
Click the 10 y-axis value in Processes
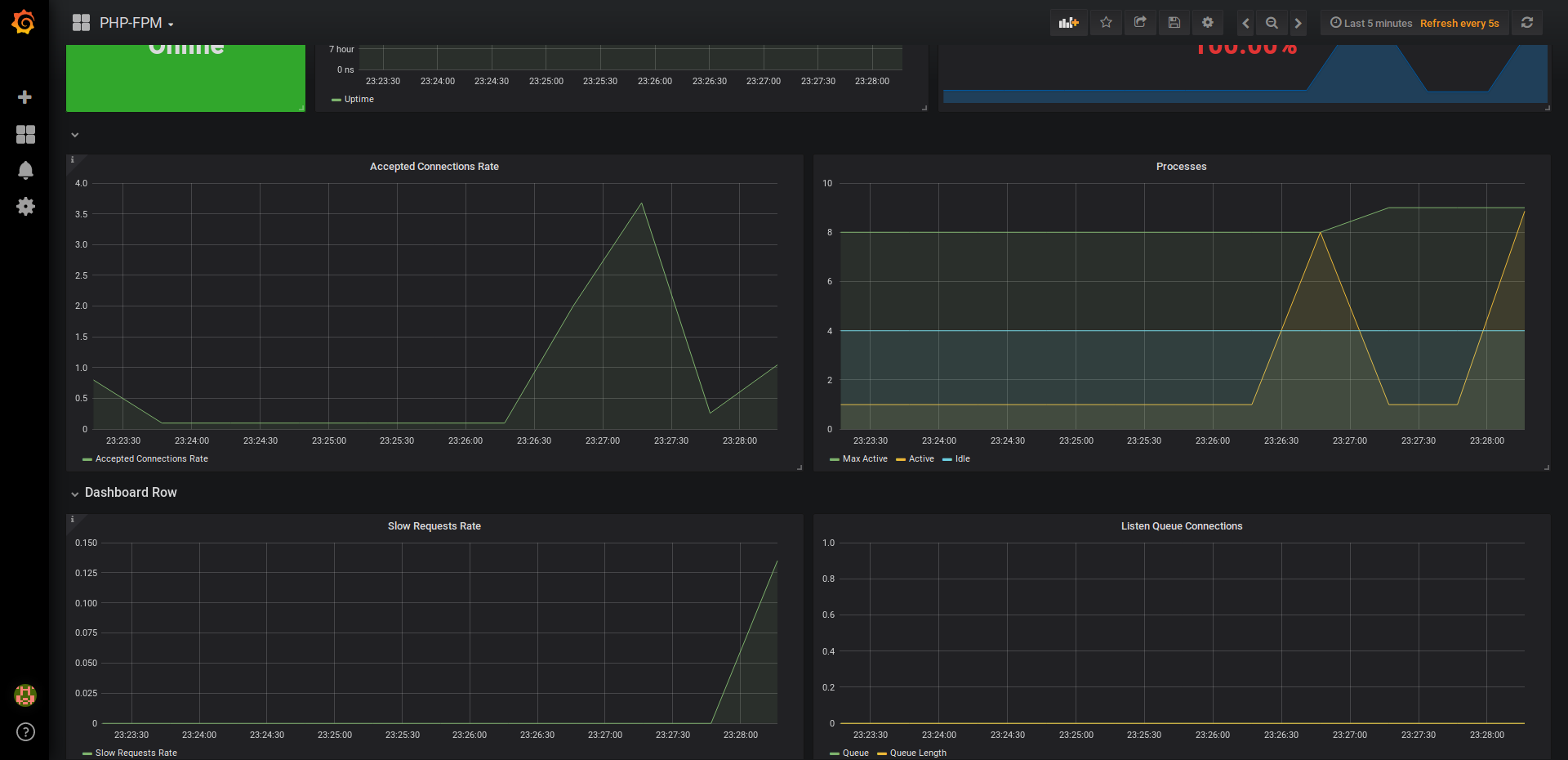pyautogui.click(x=827, y=184)
